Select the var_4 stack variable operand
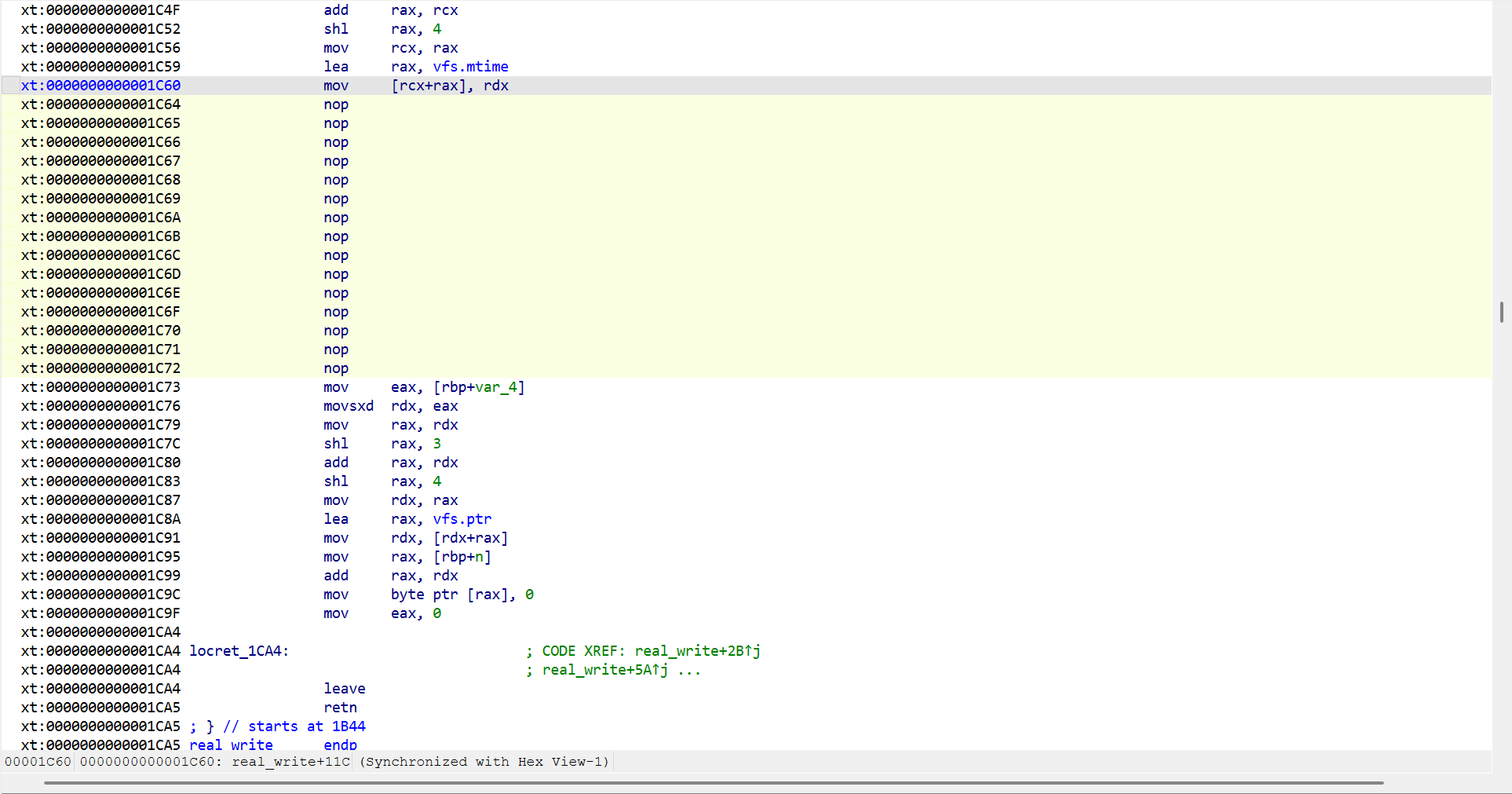Viewport: 1512px width, 794px height. coord(496,387)
